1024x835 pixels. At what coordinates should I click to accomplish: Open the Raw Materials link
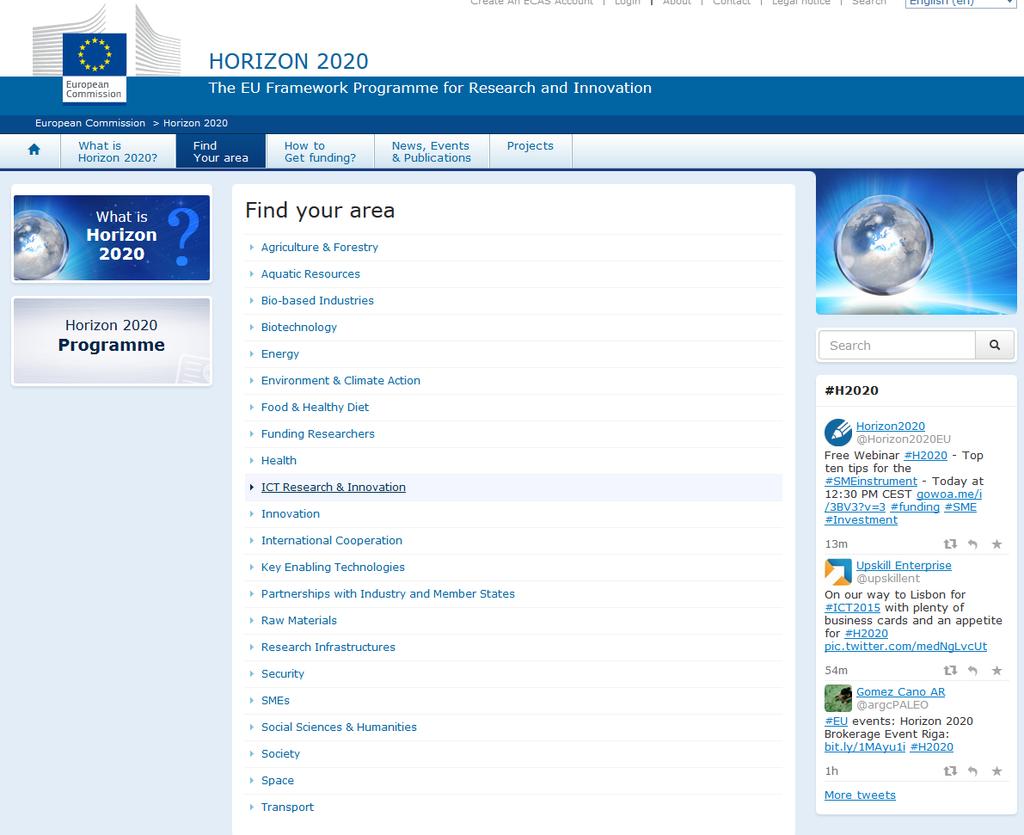point(299,620)
